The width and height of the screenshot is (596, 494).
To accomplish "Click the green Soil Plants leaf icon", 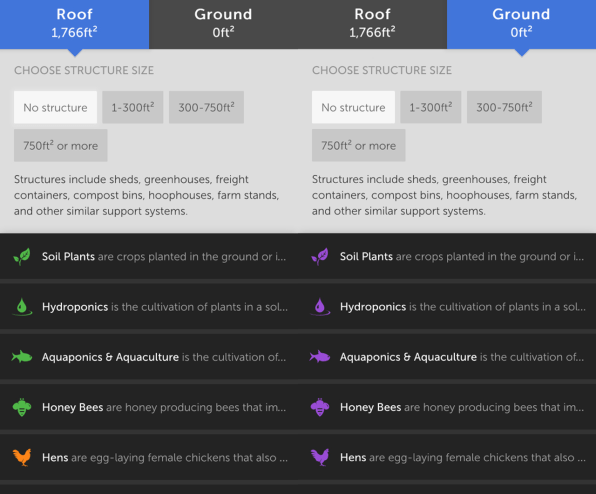I will tap(22, 256).
